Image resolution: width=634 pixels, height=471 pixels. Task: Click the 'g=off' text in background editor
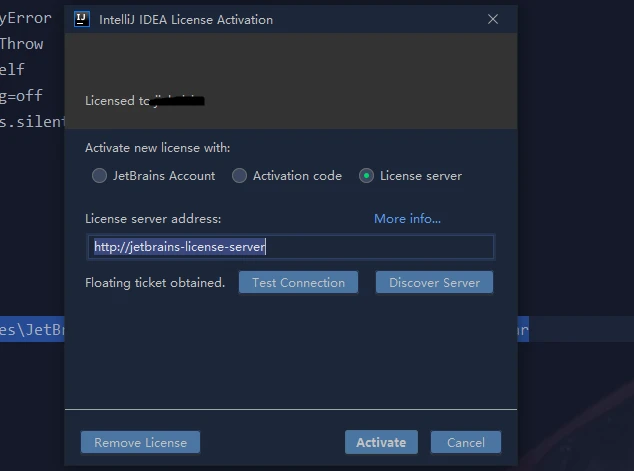point(21,95)
